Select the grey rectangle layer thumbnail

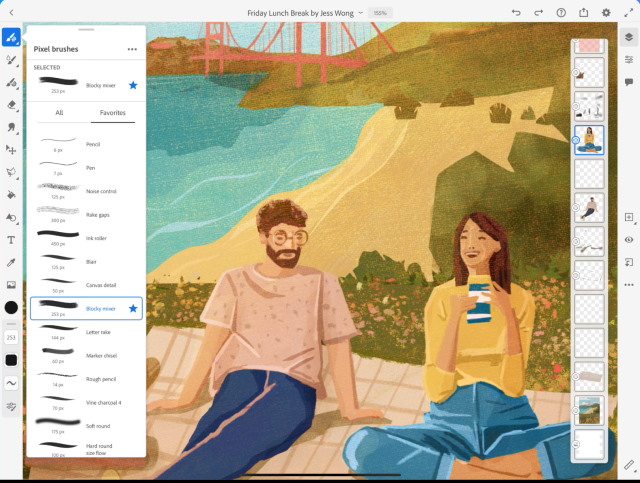(589, 376)
